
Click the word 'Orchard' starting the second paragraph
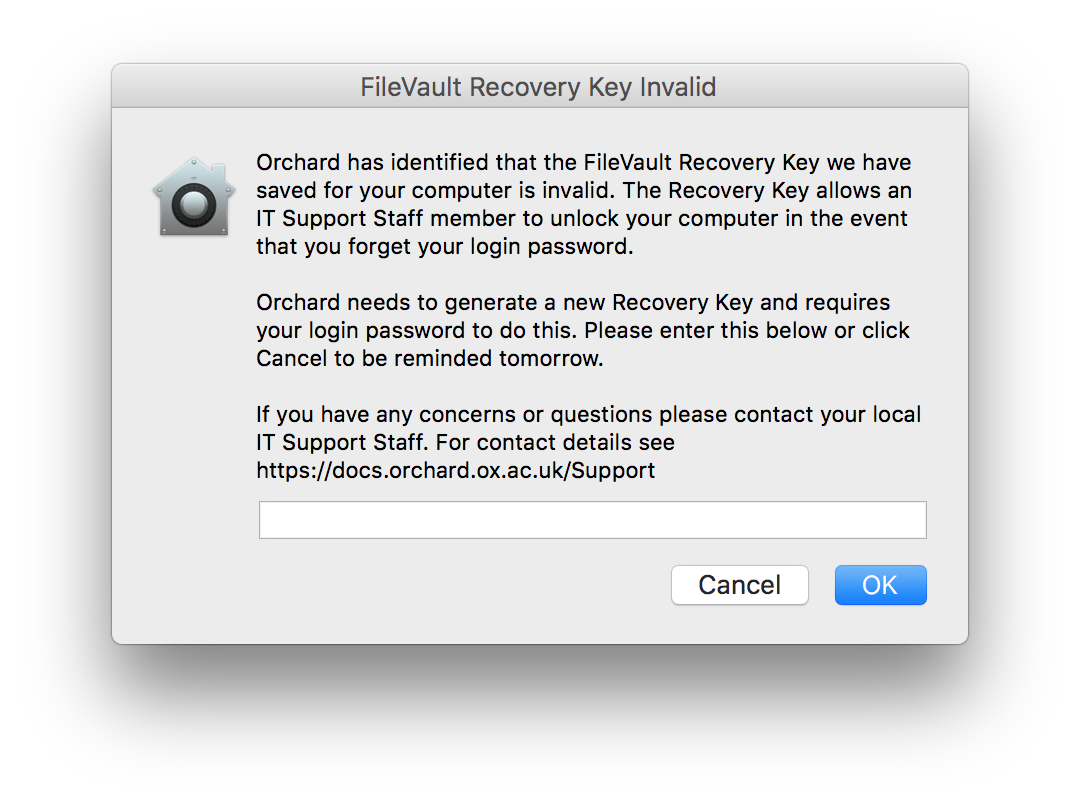tap(298, 302)
